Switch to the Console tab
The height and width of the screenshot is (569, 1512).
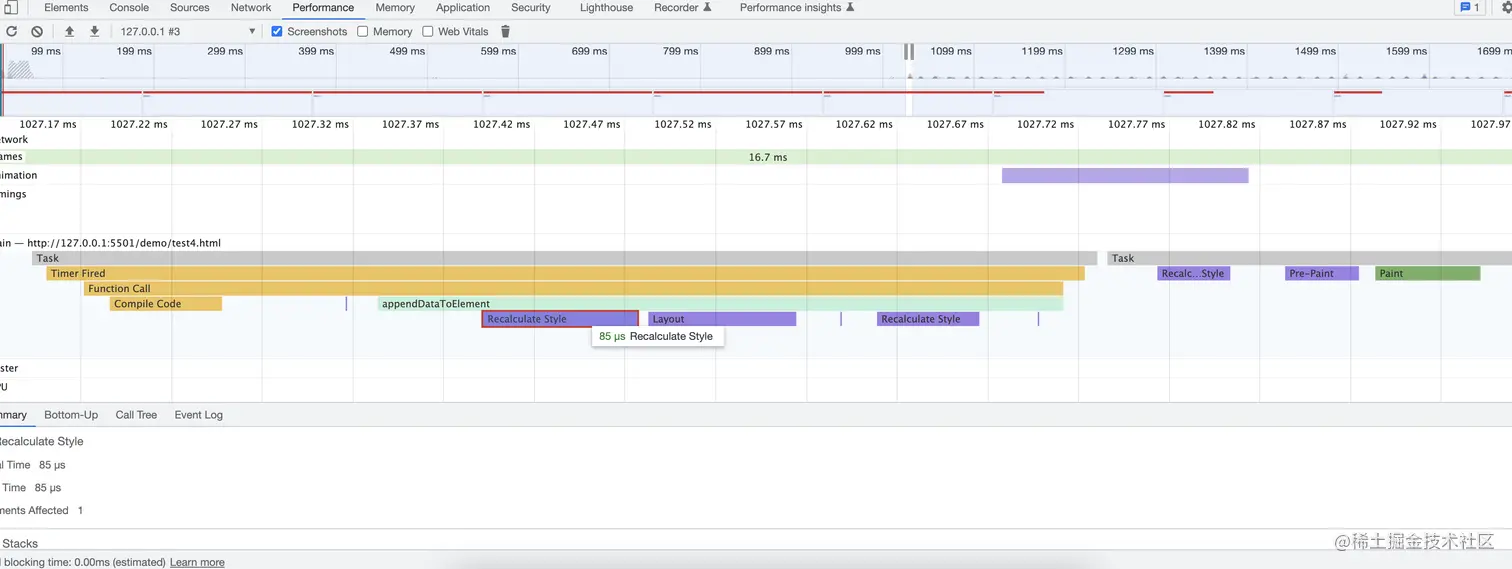coord(129,7)
